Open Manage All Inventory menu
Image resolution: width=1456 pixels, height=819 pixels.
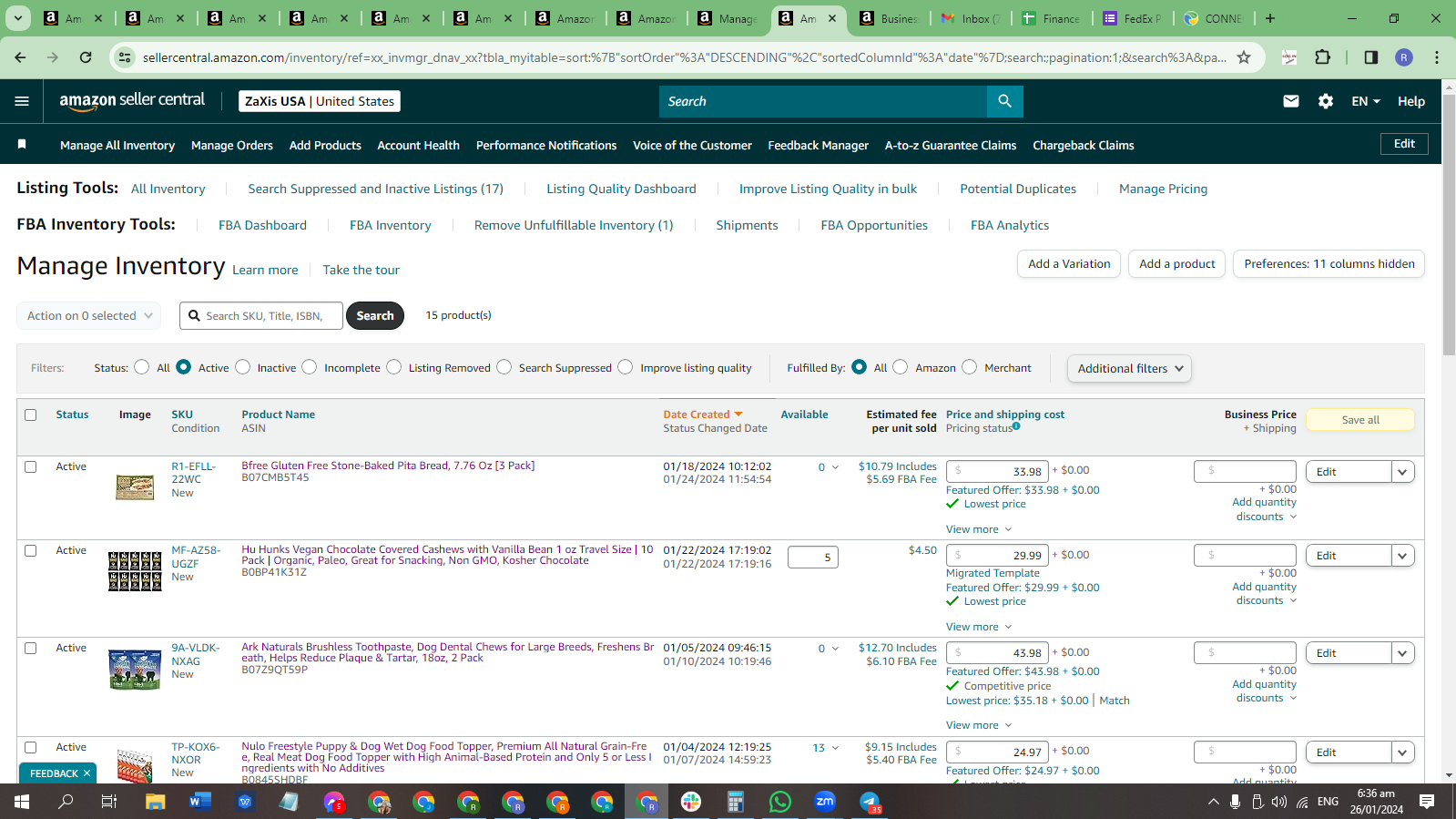point(117,145)
